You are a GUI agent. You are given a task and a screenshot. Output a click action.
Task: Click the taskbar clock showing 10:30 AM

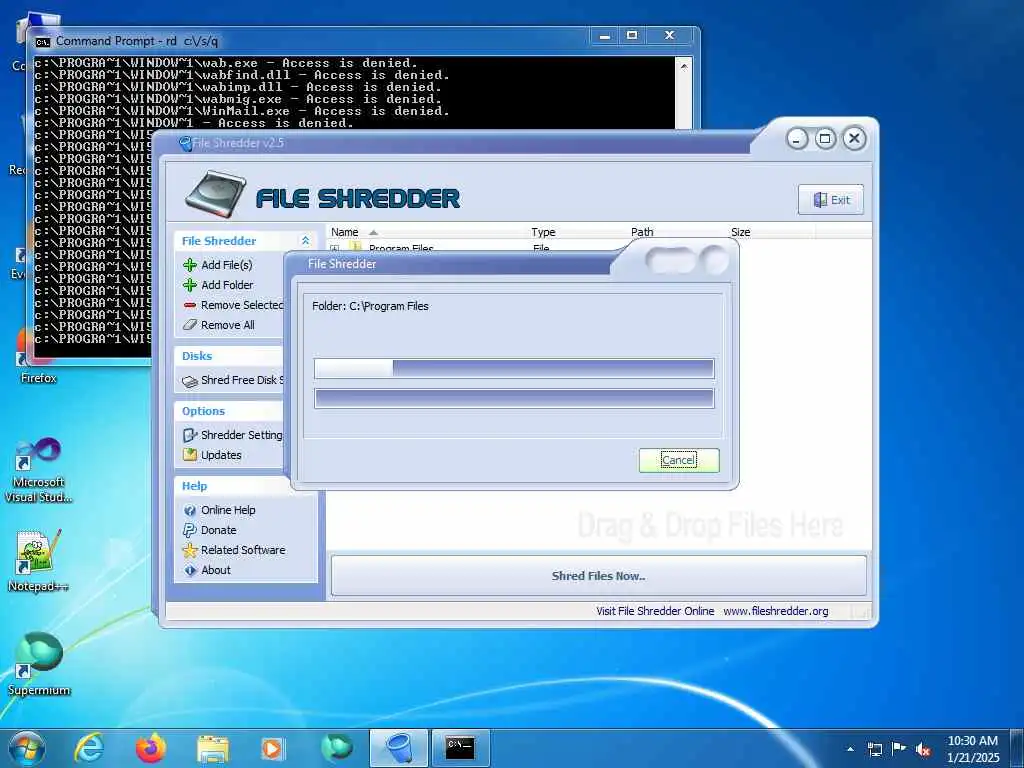click(x=972, y=749)
